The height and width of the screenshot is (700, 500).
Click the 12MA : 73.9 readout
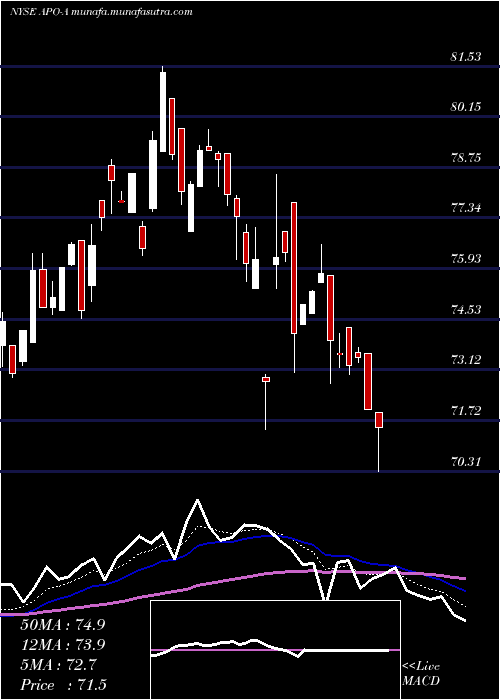pos(62,645)
